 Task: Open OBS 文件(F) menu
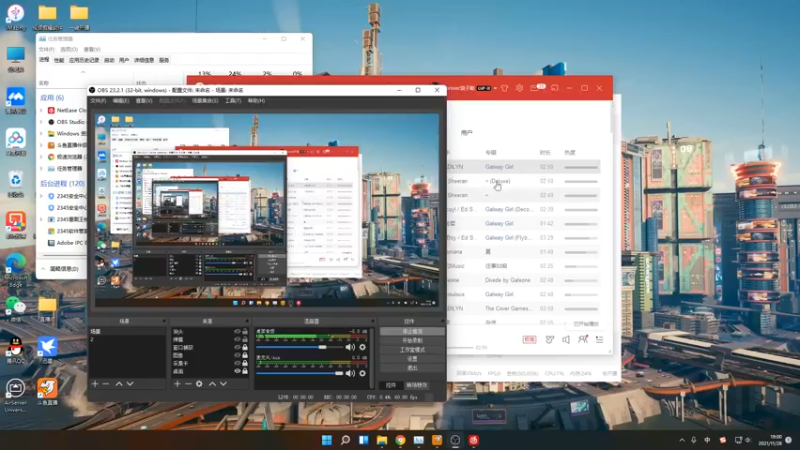tap(98, 101)
